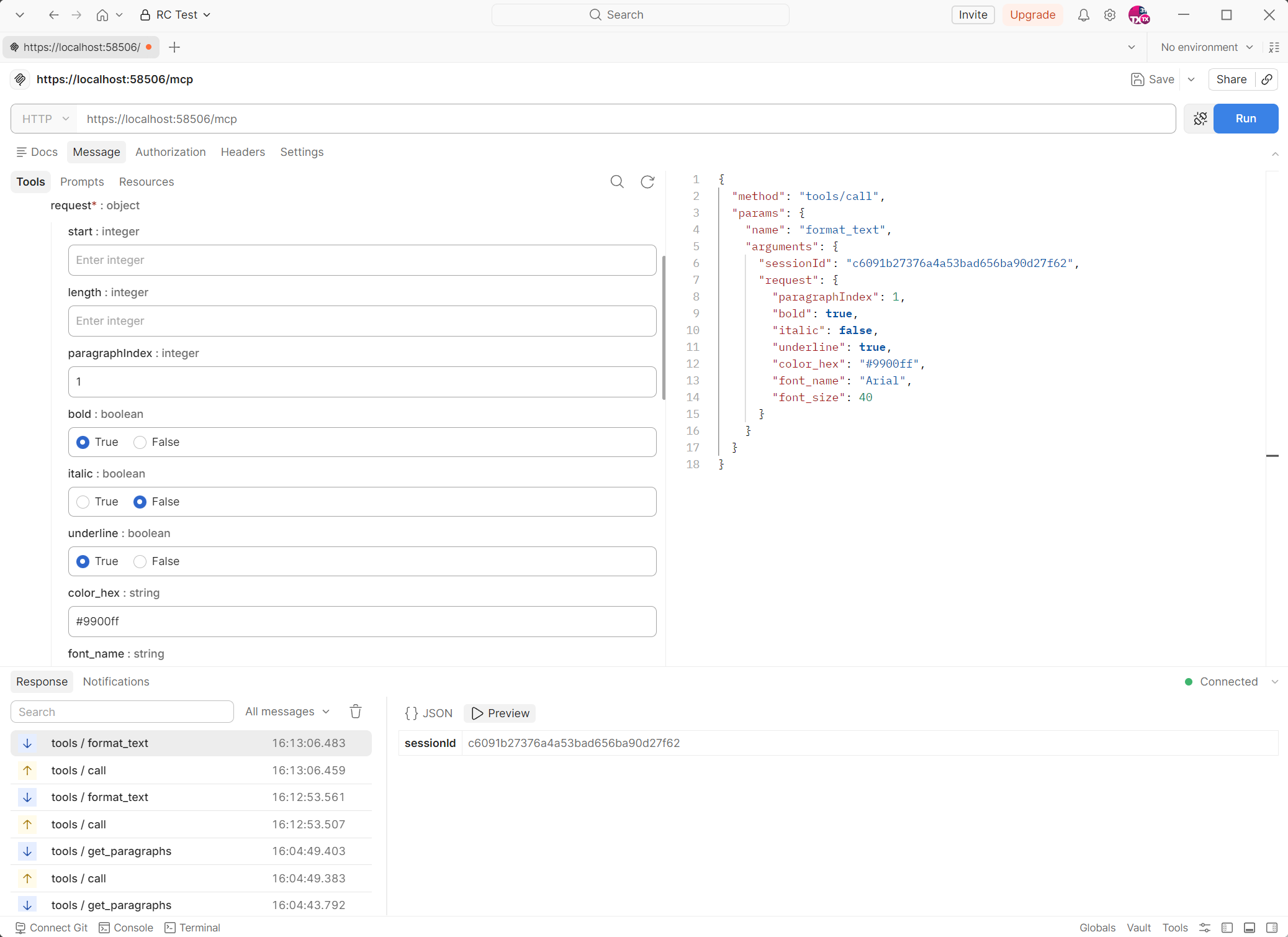The height and width of the screenshot is (937, 1288).
Task: Switch to the Authorization tab
Action: [171, 152]
